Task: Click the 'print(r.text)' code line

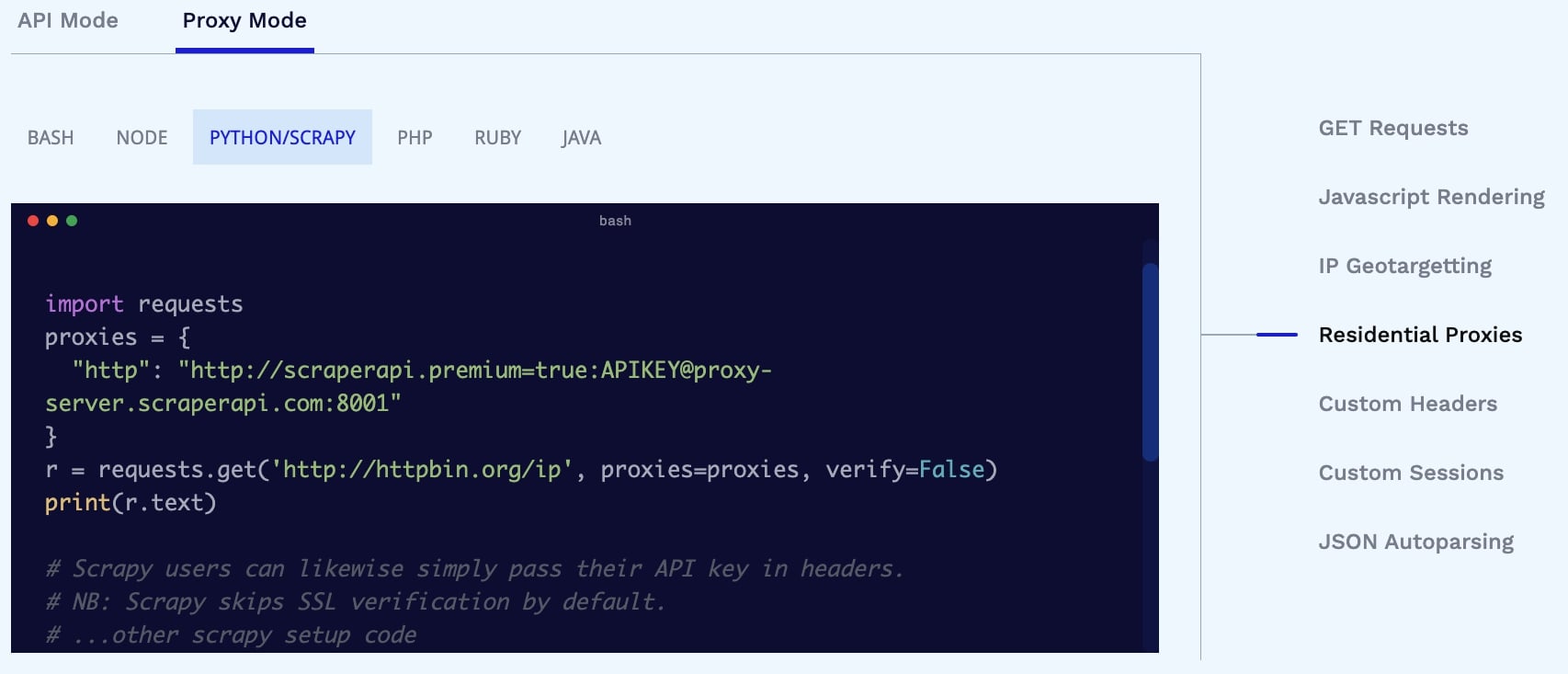Action: coord(131,503)
